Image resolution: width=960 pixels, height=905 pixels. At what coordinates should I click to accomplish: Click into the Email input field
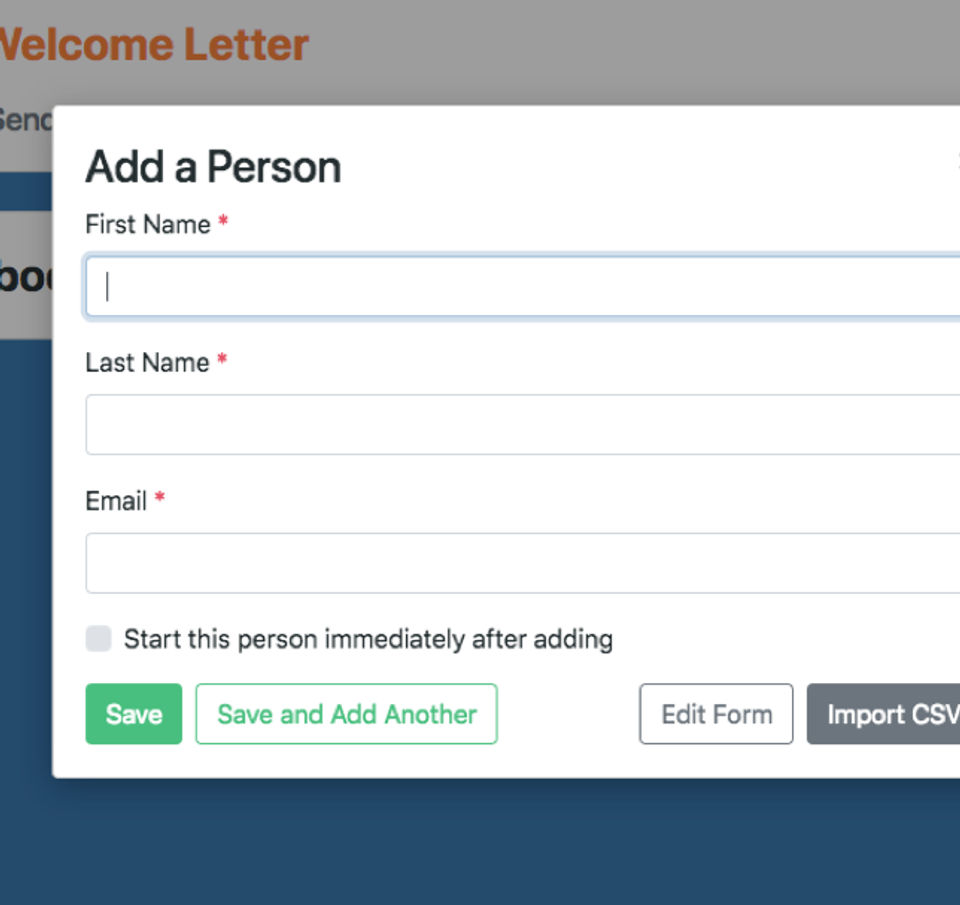tap(522, 563)
